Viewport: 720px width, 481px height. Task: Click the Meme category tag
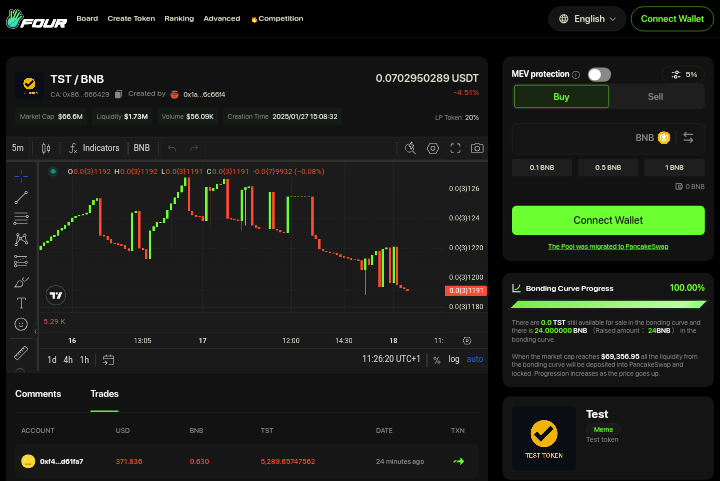(x=603, y=430)
